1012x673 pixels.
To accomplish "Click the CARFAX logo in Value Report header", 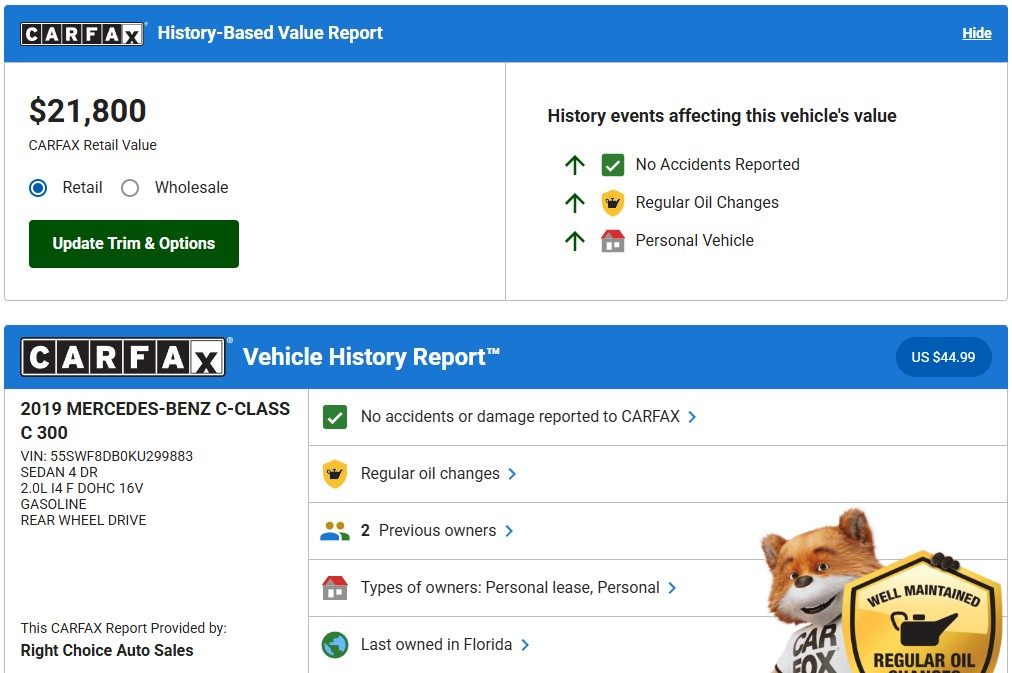I will pos(83,33).
